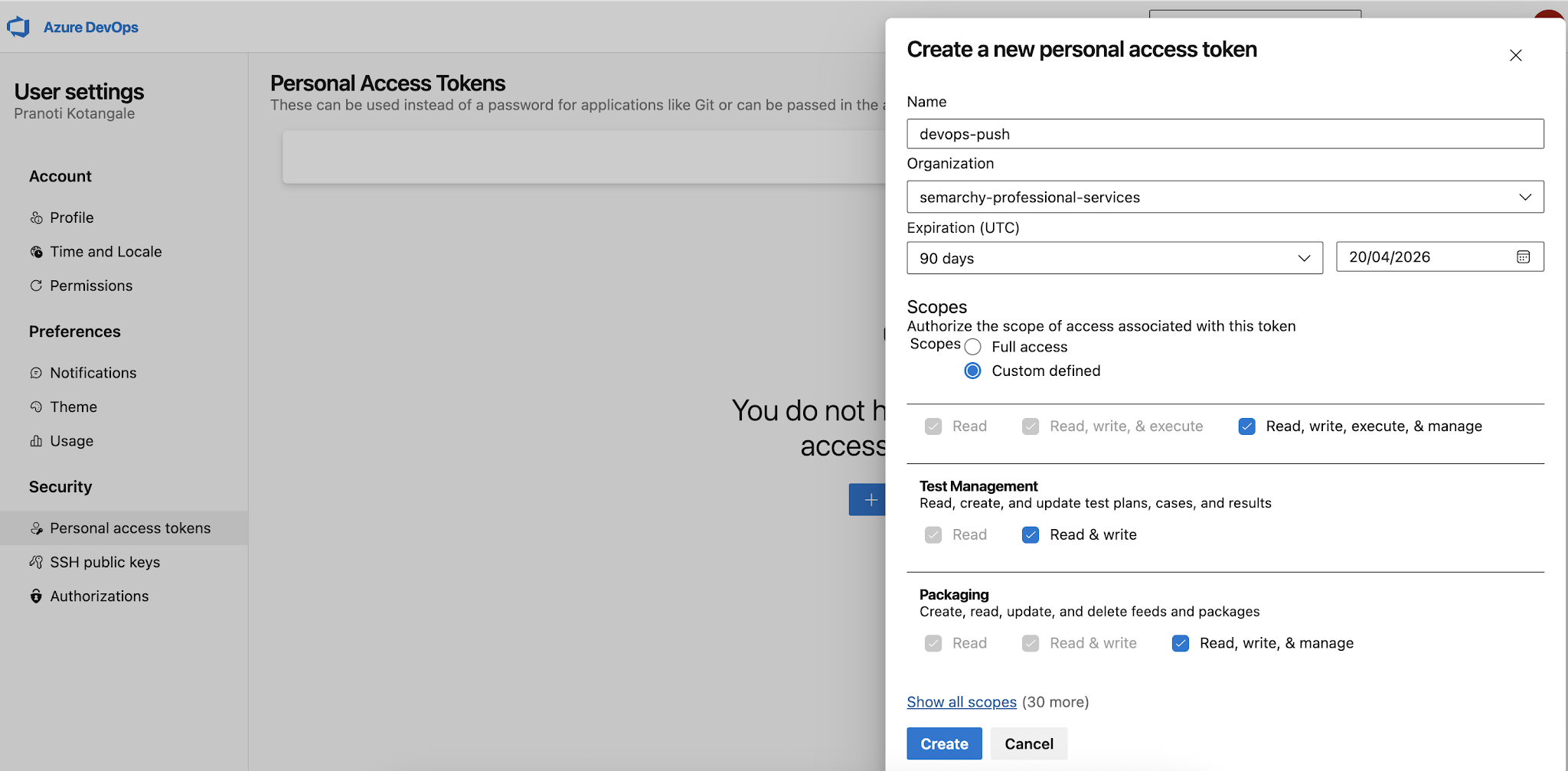Click the Cancel button
Screen dimensions: 1568x771
pos(1029,743)
